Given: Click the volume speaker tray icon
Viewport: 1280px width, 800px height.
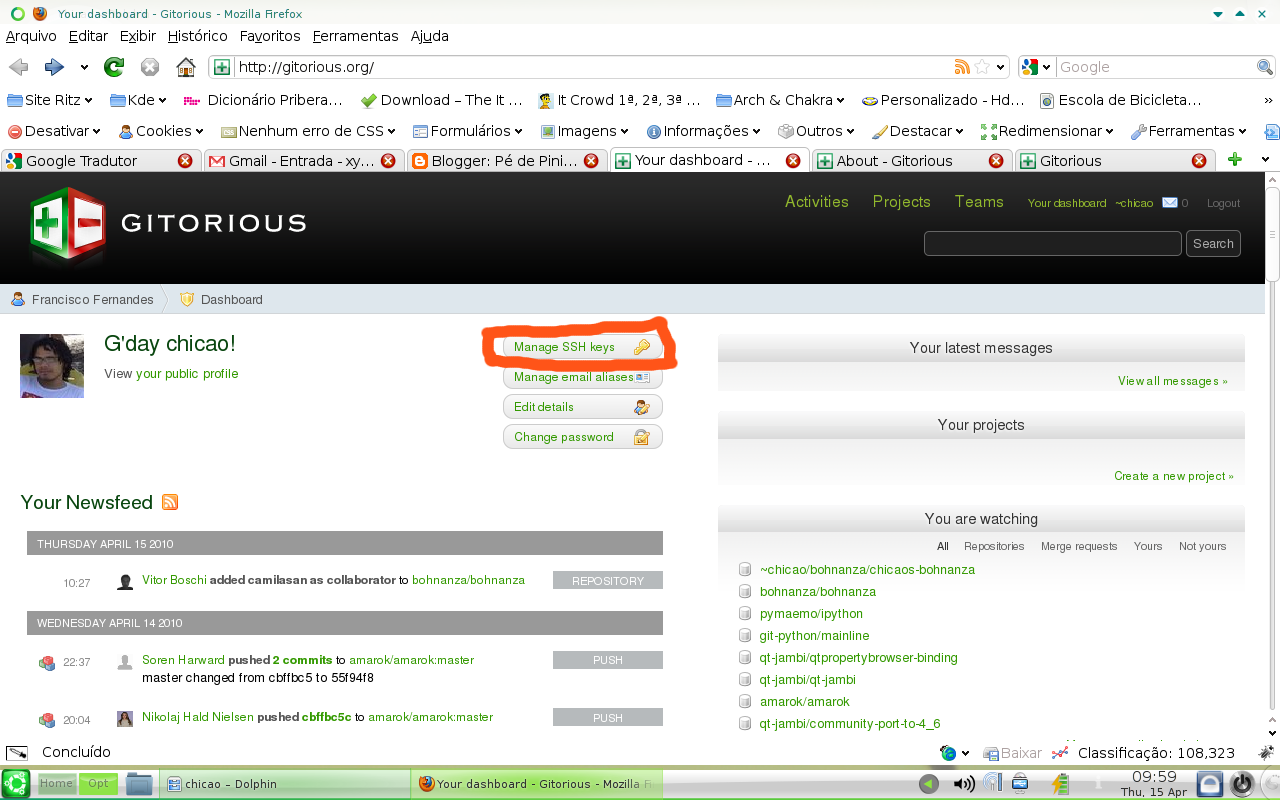Looking at the screenshot, I should click(963, 783).
